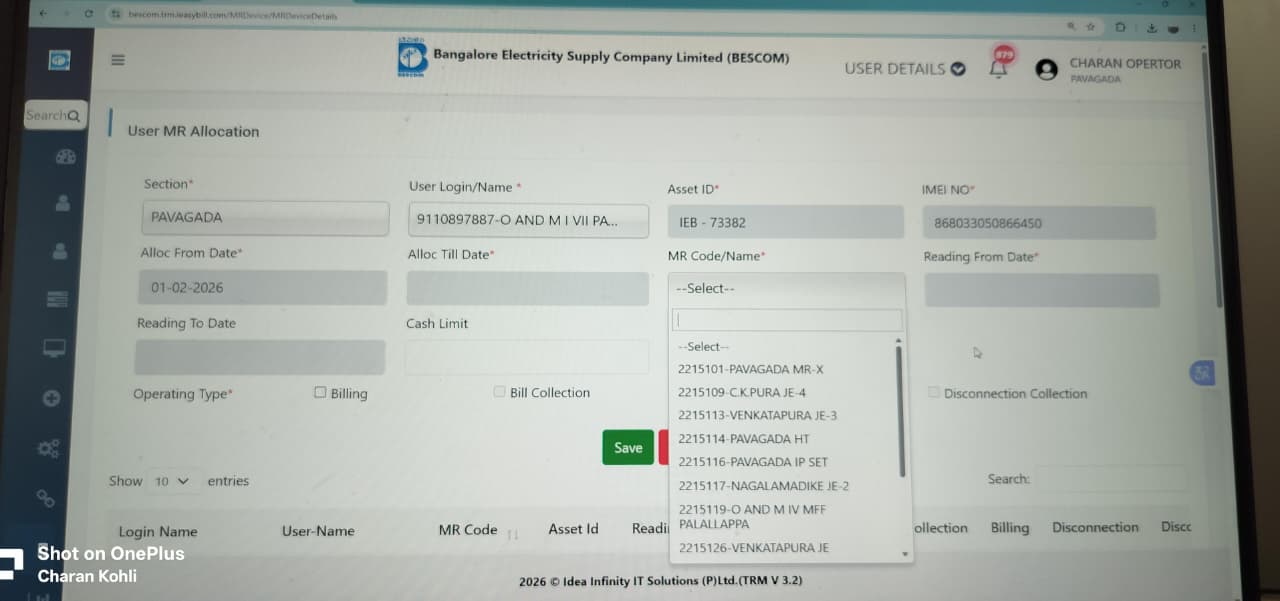Sort by User-Name column header

click(x=318, y=531)
